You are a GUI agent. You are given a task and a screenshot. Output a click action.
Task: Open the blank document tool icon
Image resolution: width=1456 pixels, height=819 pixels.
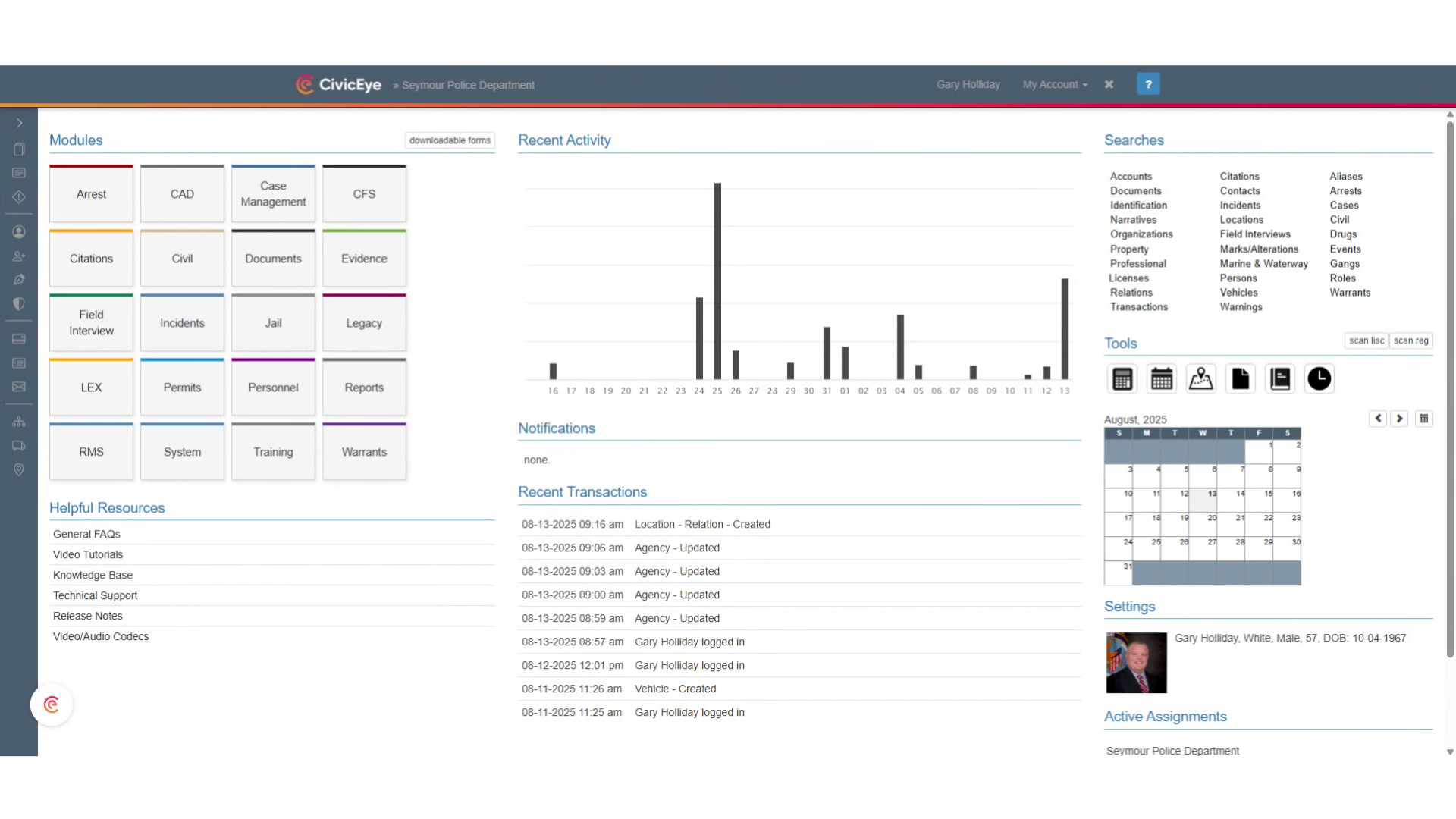pyautogui.click(x=1241, y=378)
